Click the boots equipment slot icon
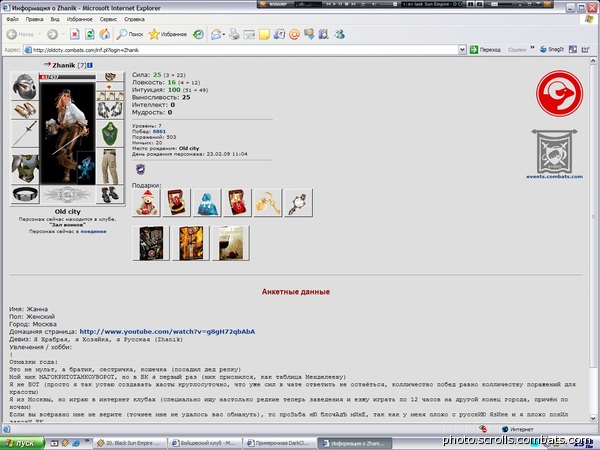 (110, 194)
